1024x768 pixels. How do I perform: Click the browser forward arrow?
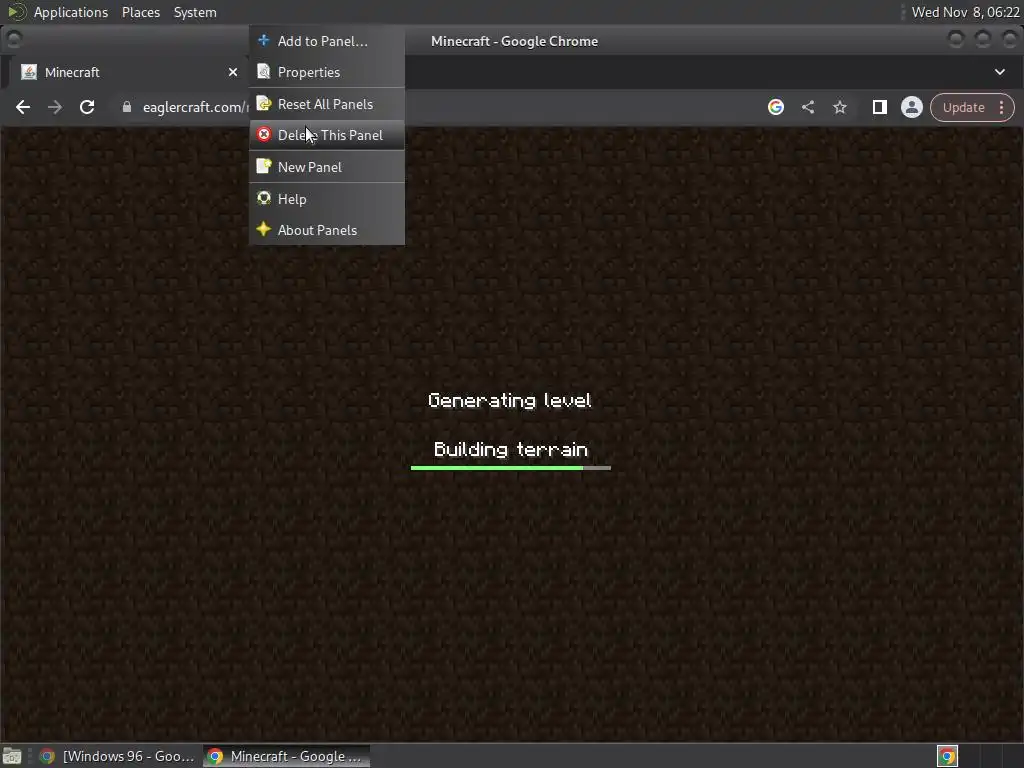[55, 107]
